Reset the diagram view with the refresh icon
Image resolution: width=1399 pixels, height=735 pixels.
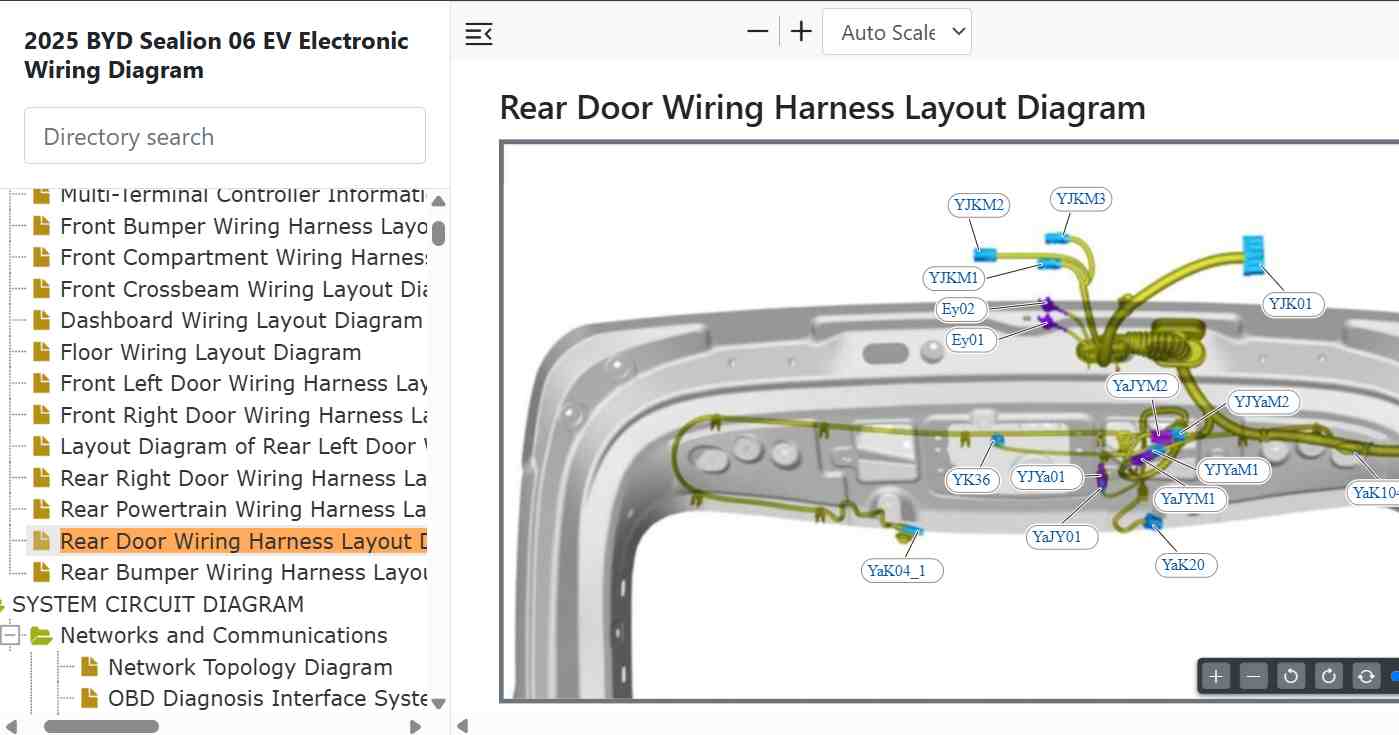(1366, 676)
